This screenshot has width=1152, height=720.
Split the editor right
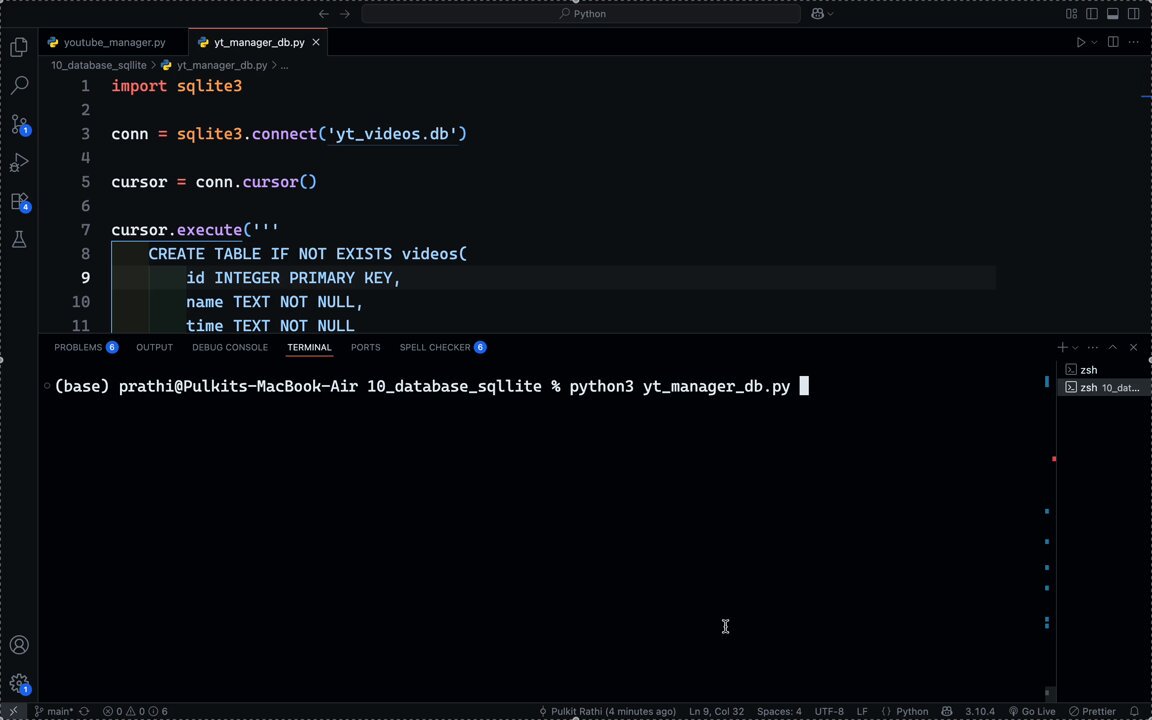point(1113,42)
